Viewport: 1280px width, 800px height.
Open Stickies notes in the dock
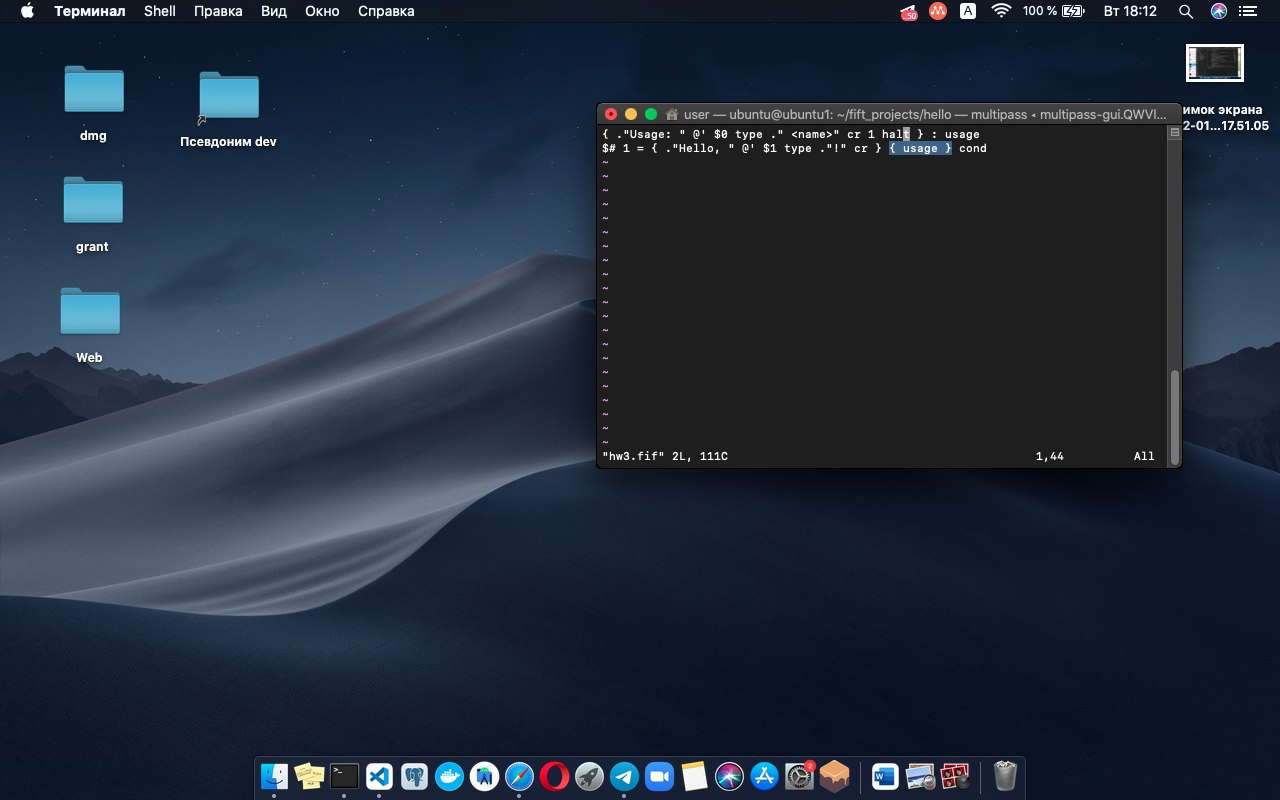pyautogui.click(x=309, y=776)
